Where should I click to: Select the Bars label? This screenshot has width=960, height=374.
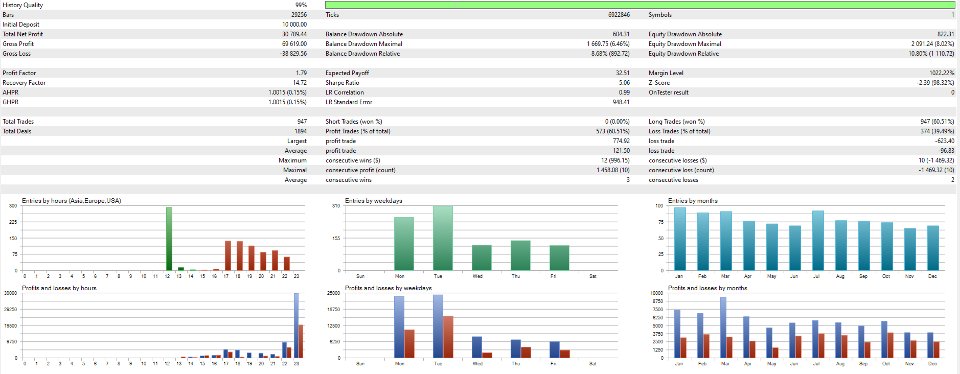pos(8,14)
